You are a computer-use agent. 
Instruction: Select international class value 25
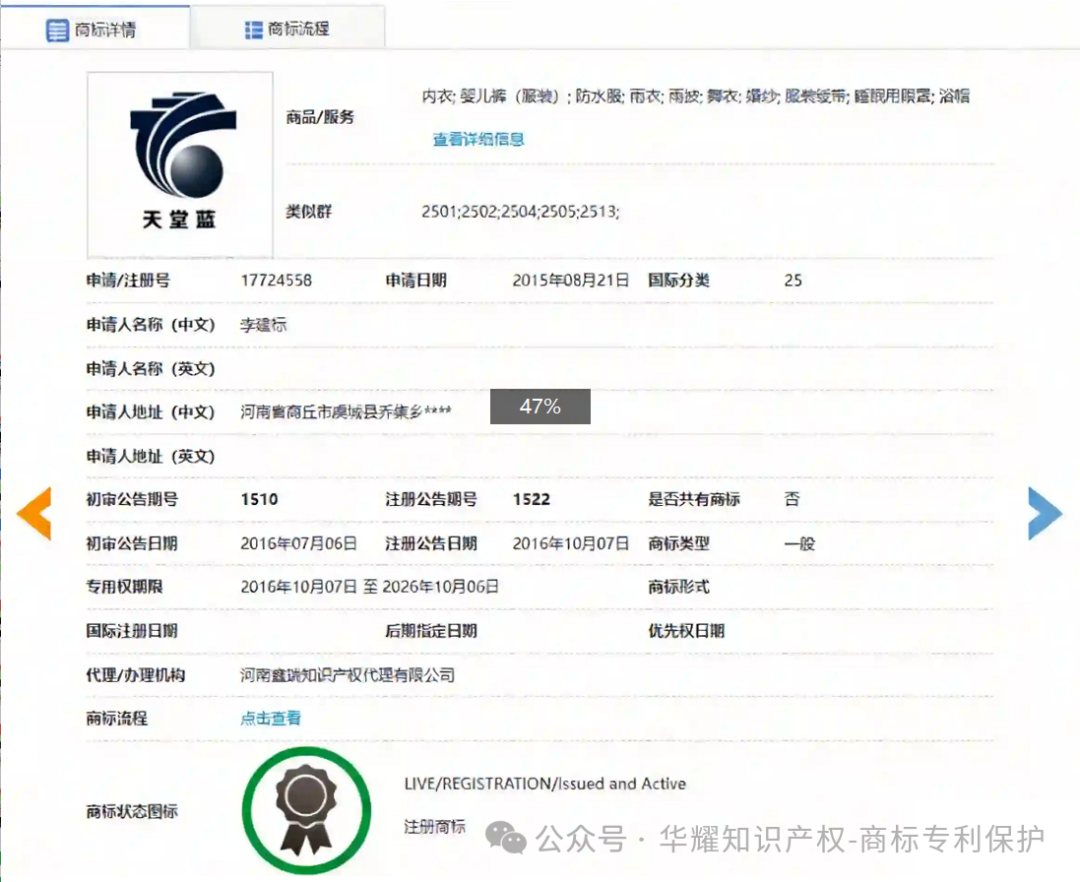tap(793, 280)
